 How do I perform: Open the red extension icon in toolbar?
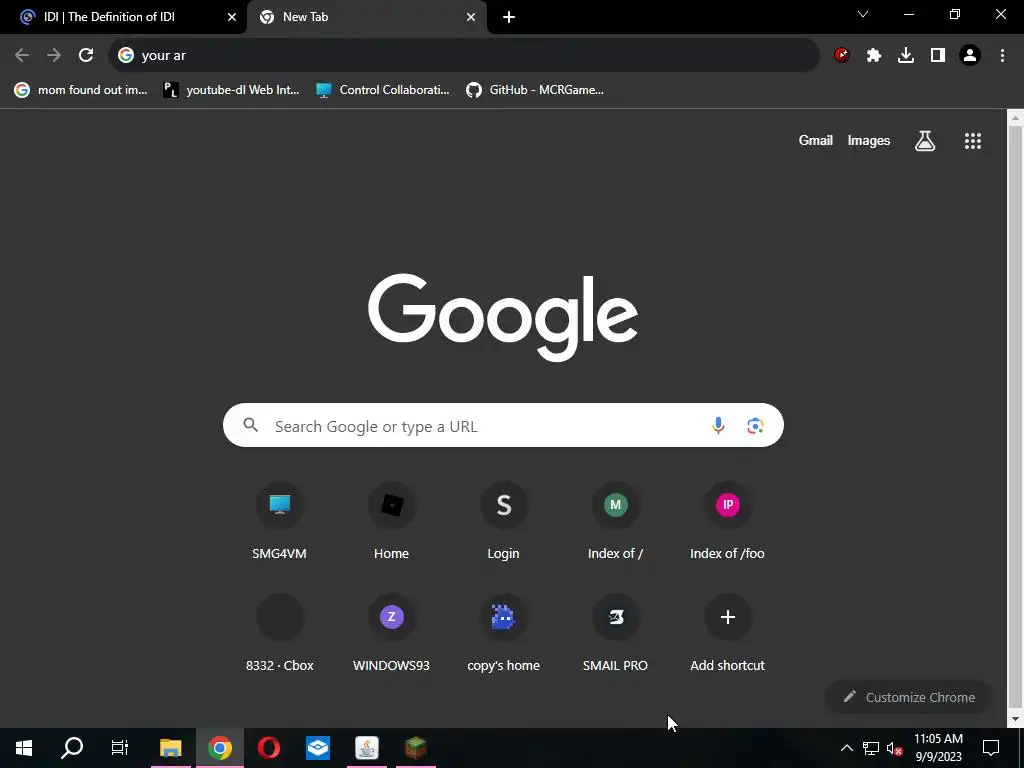[842, 56]
